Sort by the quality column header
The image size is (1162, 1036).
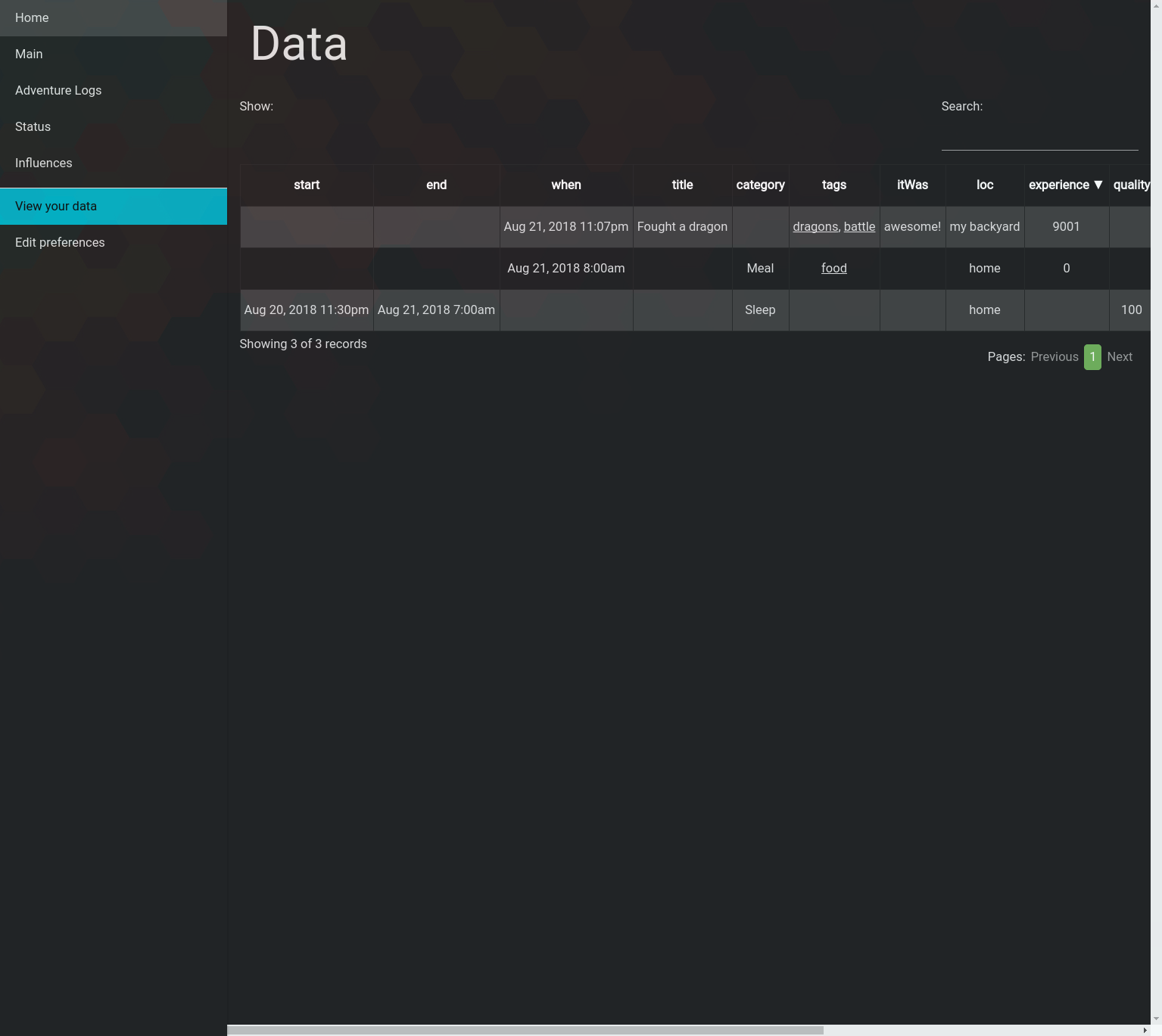click(x=1131, y=185)
